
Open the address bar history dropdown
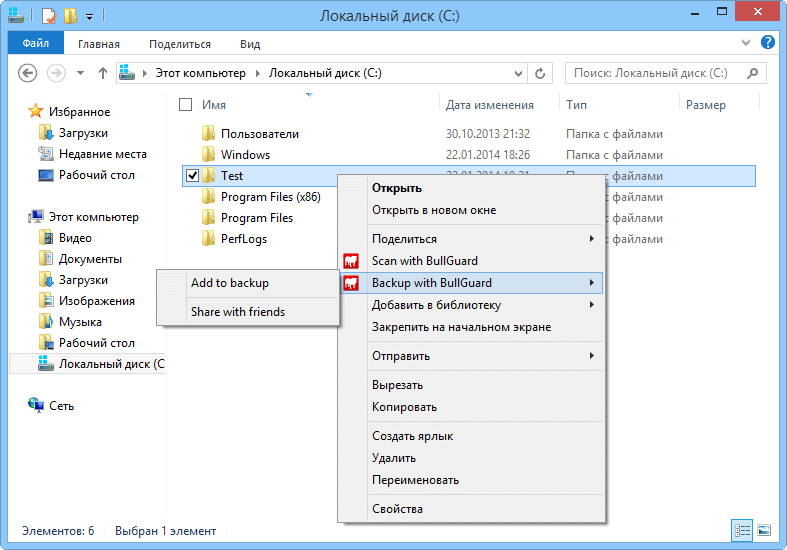click(518, 73)
